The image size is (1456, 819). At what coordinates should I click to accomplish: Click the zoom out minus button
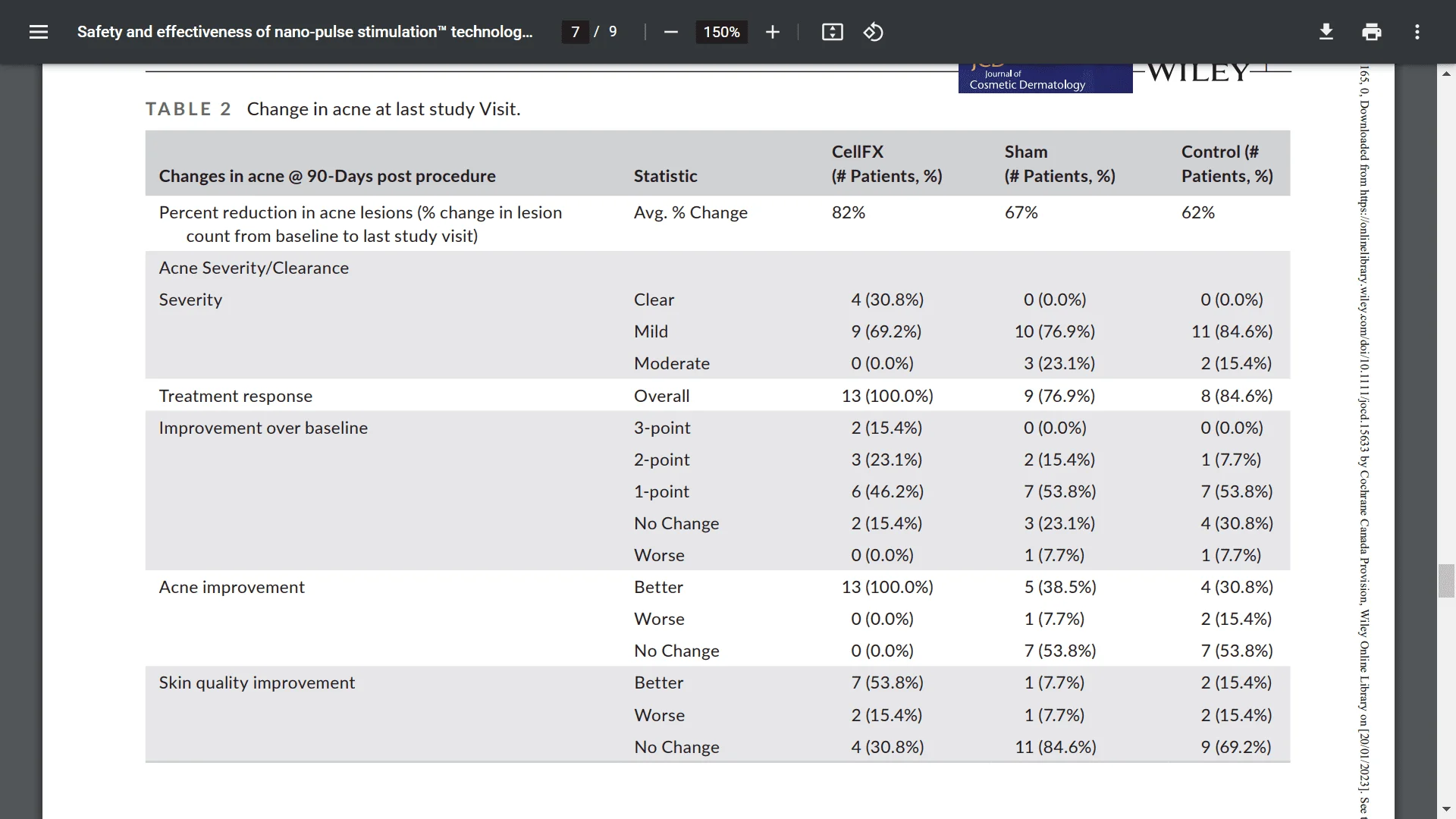pos(670,32)
